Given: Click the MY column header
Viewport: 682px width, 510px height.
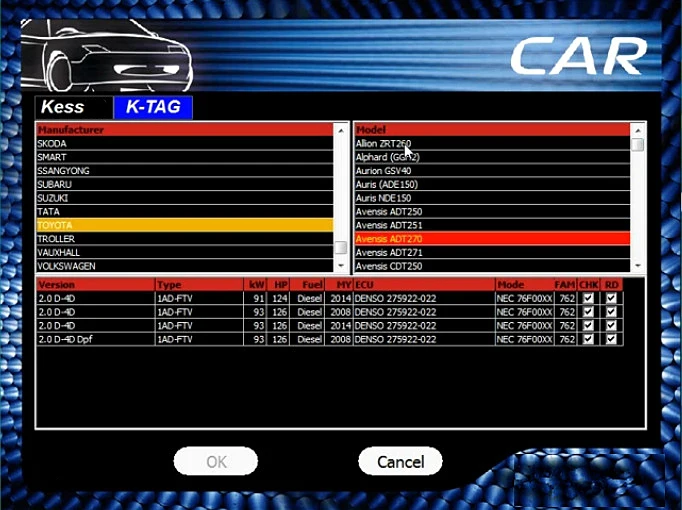Looking at the screenshot, I should (x=339, y=285).
